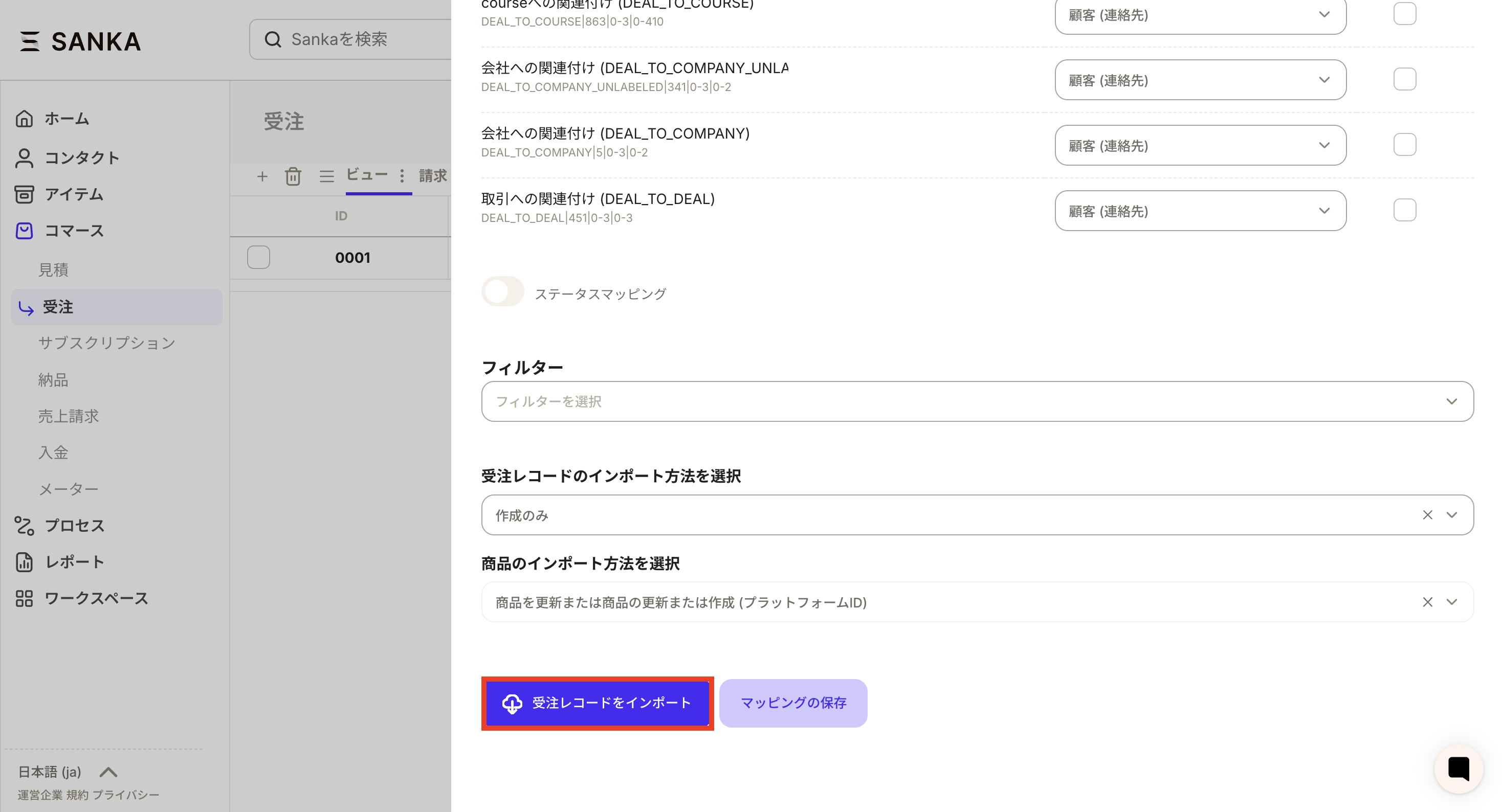Tick the checkbox for DEAL_TO_DEAL row
Screen dimensions: 1502x812
[x=1405, y=211]
